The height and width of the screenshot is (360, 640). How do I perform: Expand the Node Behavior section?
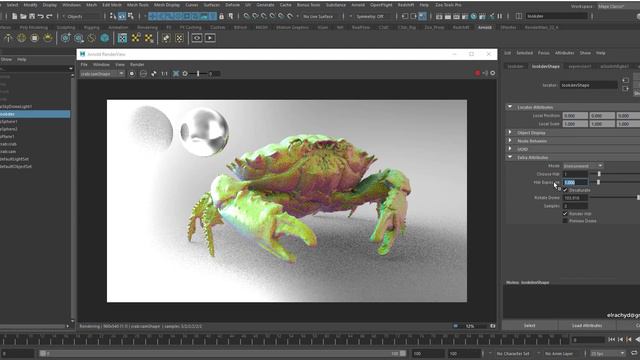[x=510, y=140]
